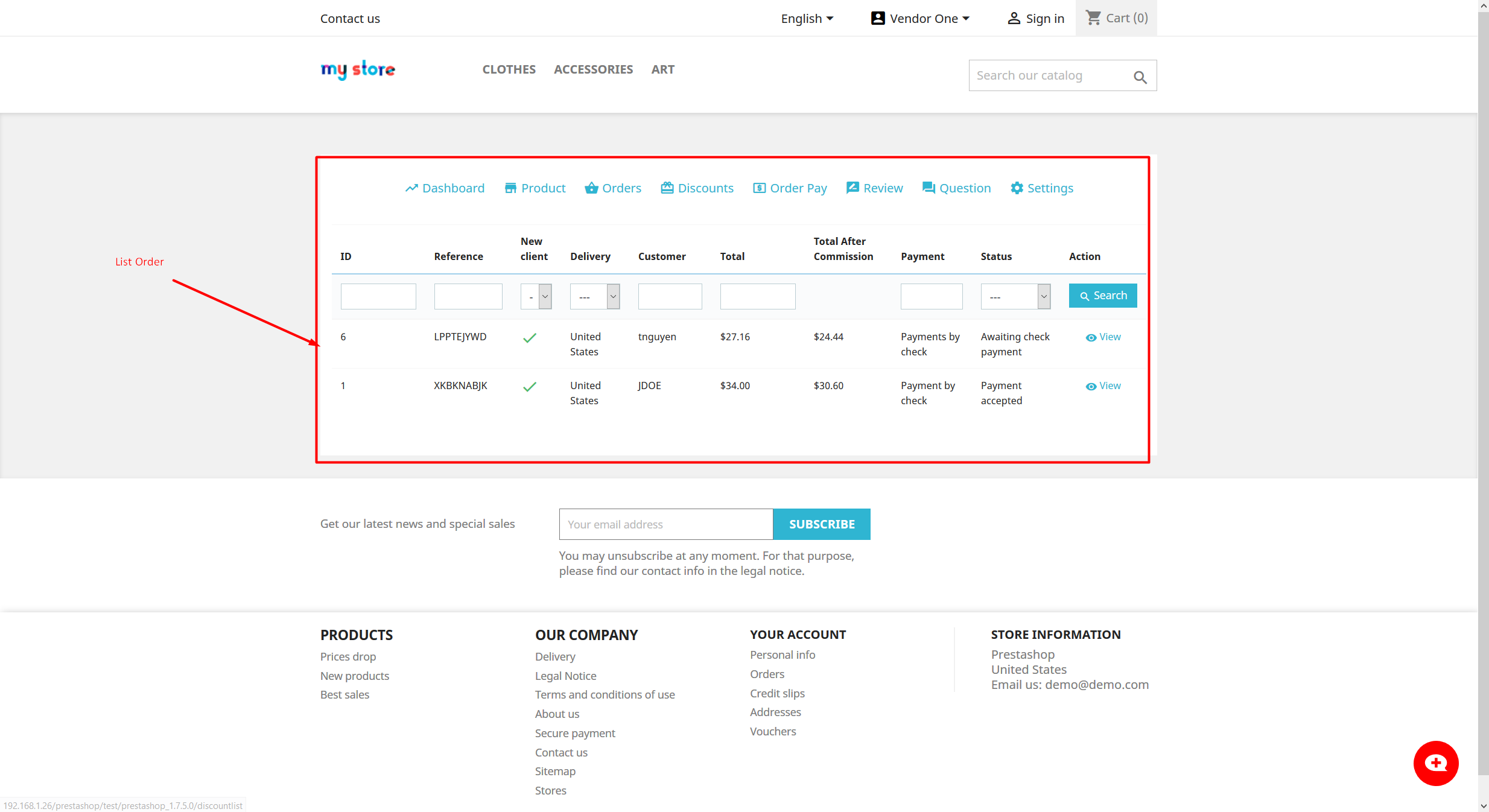Image resolution: width=1489 pixels, height=812 pixels.
Task: Click the ID search input field
Action: 378,295
